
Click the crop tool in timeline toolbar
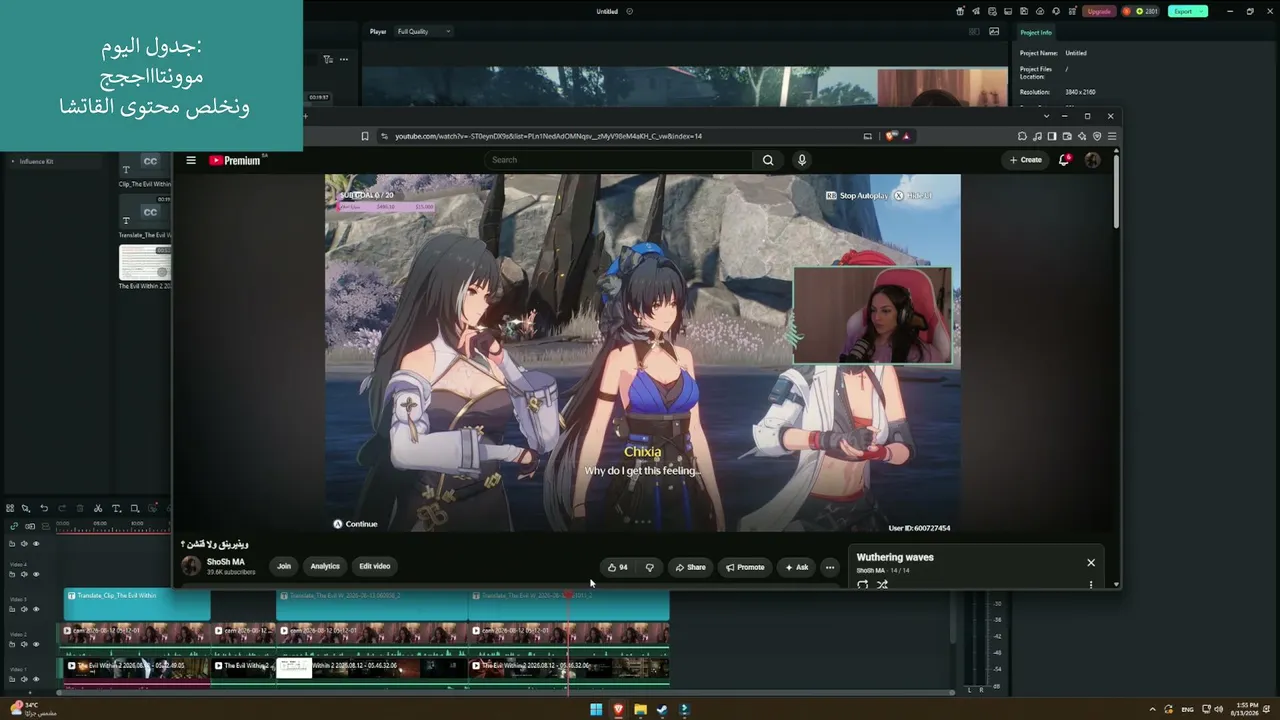[135, 508]
